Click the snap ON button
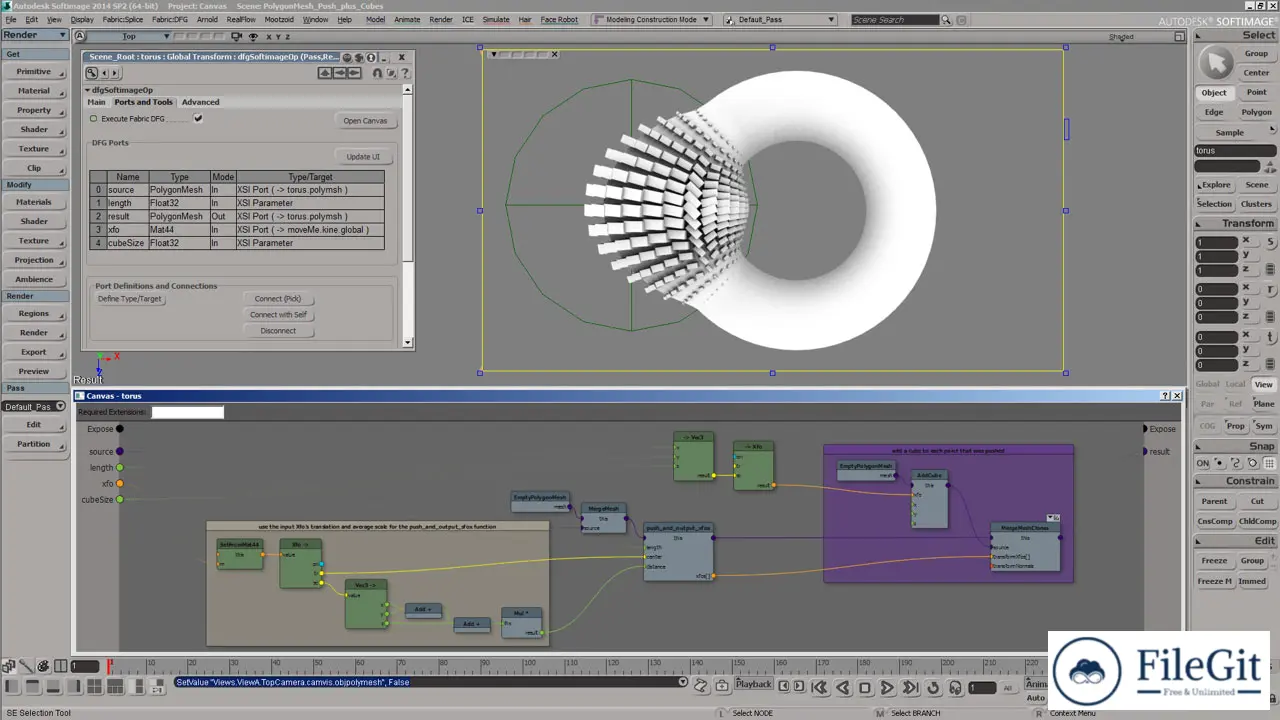The height and width of the screenshot is (720, 1280). (1203, 463)
